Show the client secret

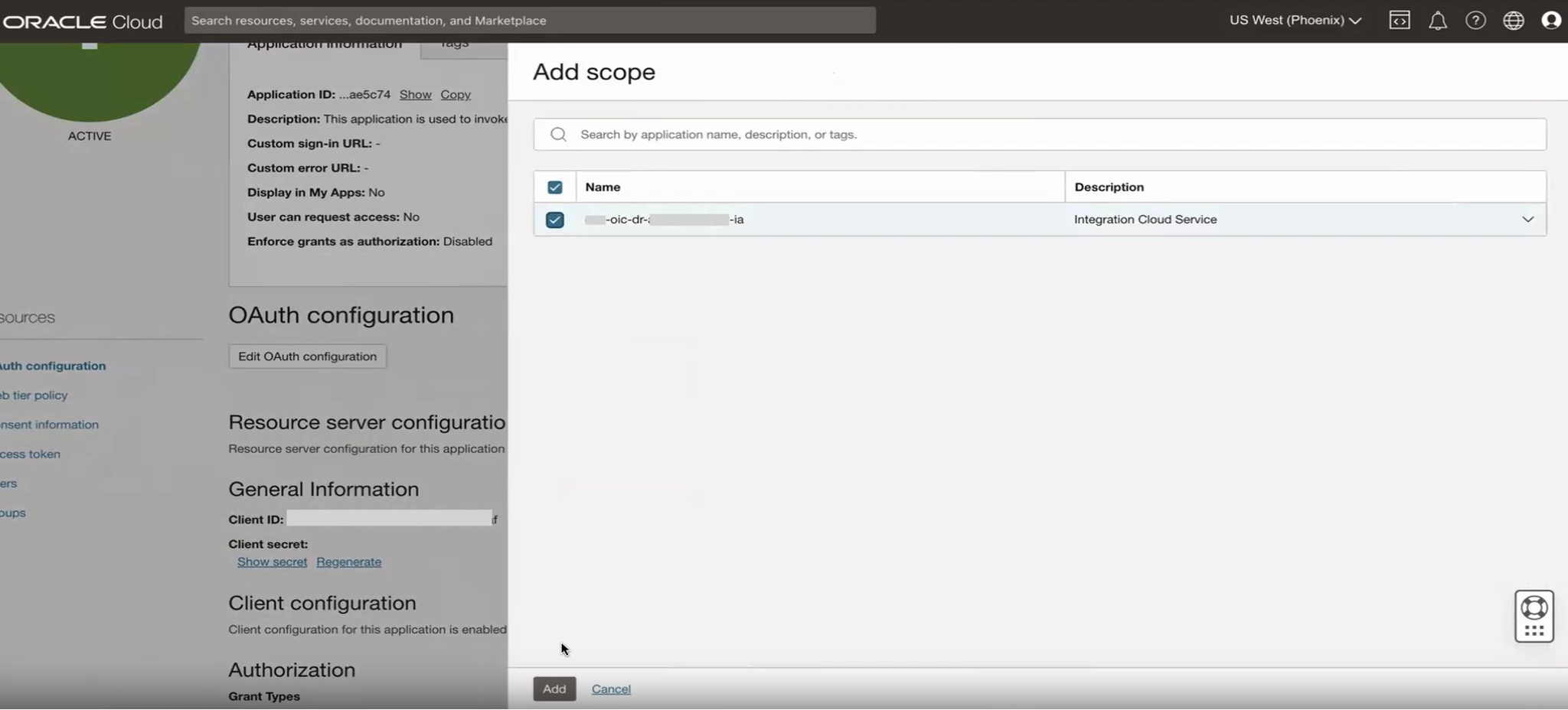[x=271, y=561]
